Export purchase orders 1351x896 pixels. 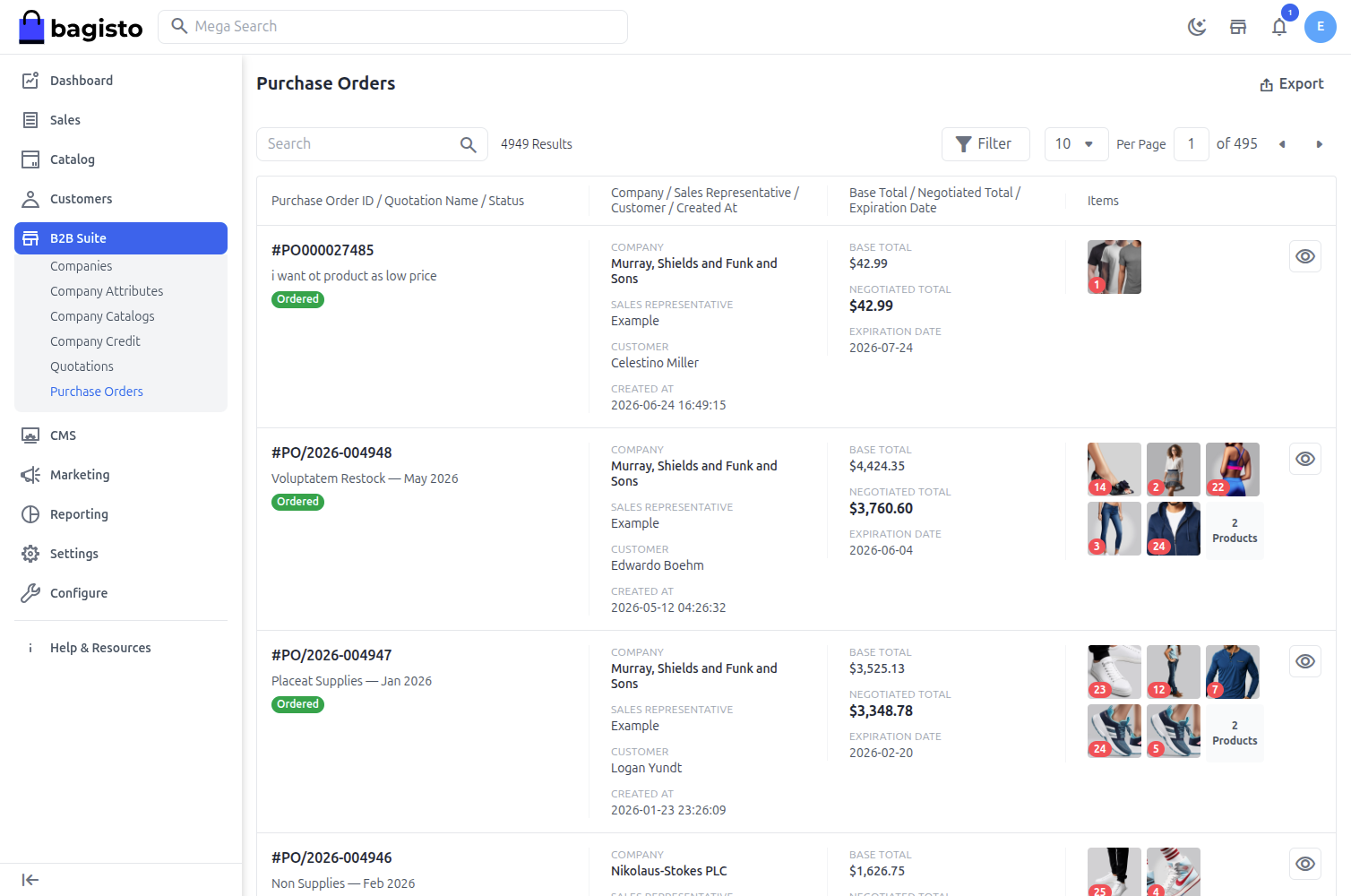pos(1292,84)
